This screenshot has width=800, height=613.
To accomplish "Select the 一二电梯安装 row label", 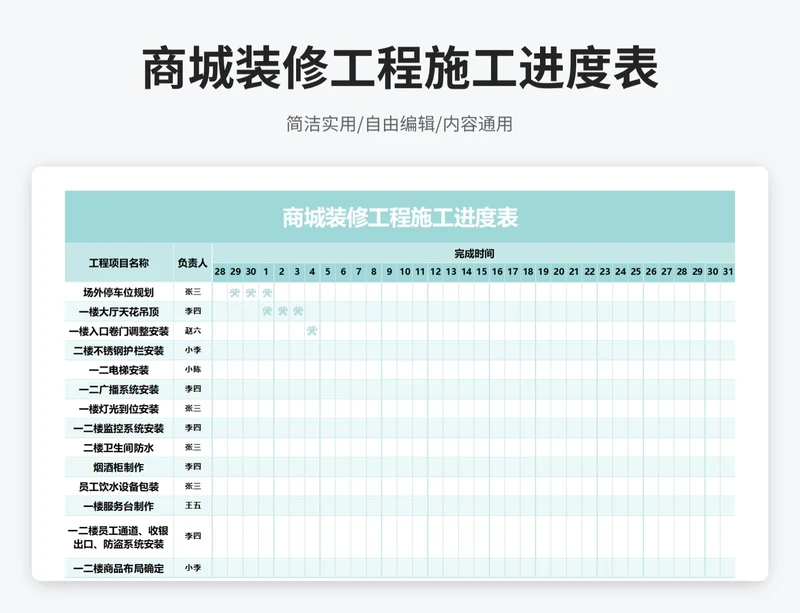I will 119,370.
